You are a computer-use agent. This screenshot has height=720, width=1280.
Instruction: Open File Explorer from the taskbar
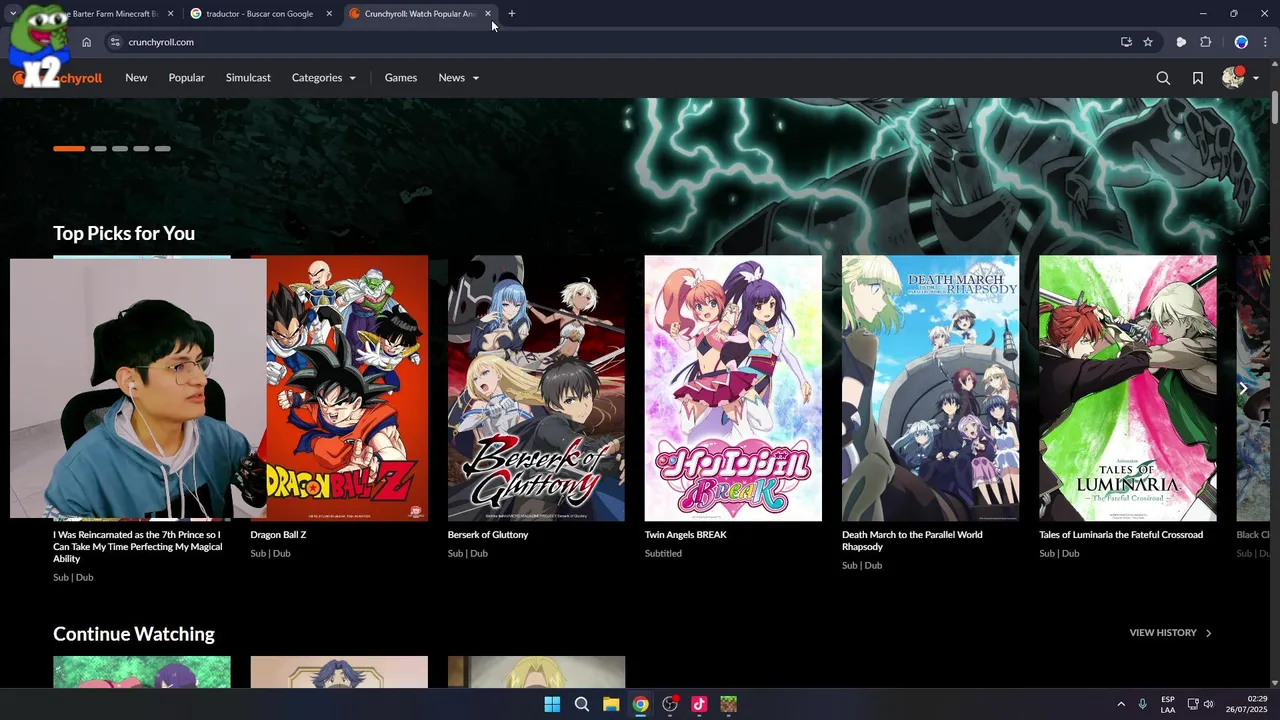click(611, 705)
